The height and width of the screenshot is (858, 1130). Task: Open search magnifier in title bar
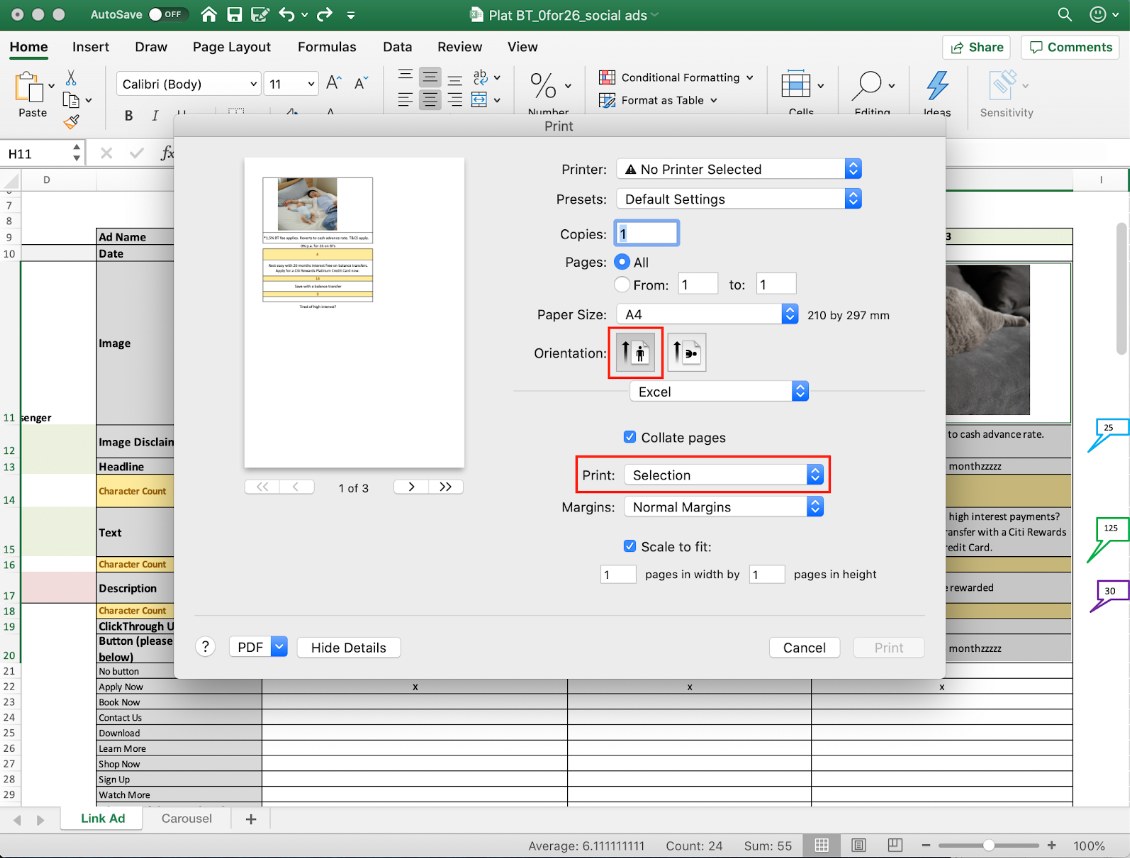(1065, 15)
